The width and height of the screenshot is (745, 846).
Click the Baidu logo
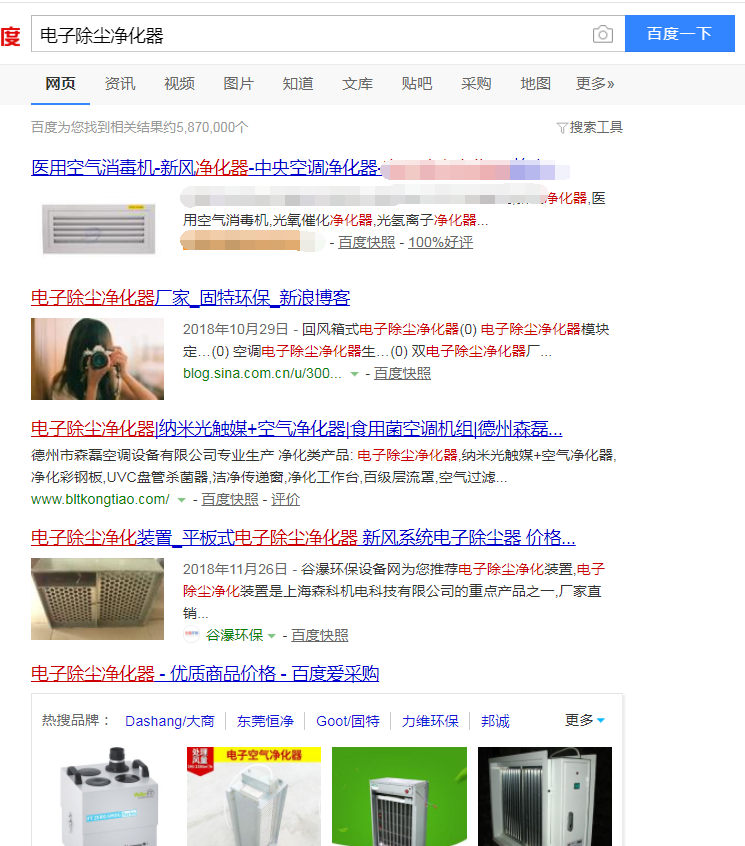[10, 36]
